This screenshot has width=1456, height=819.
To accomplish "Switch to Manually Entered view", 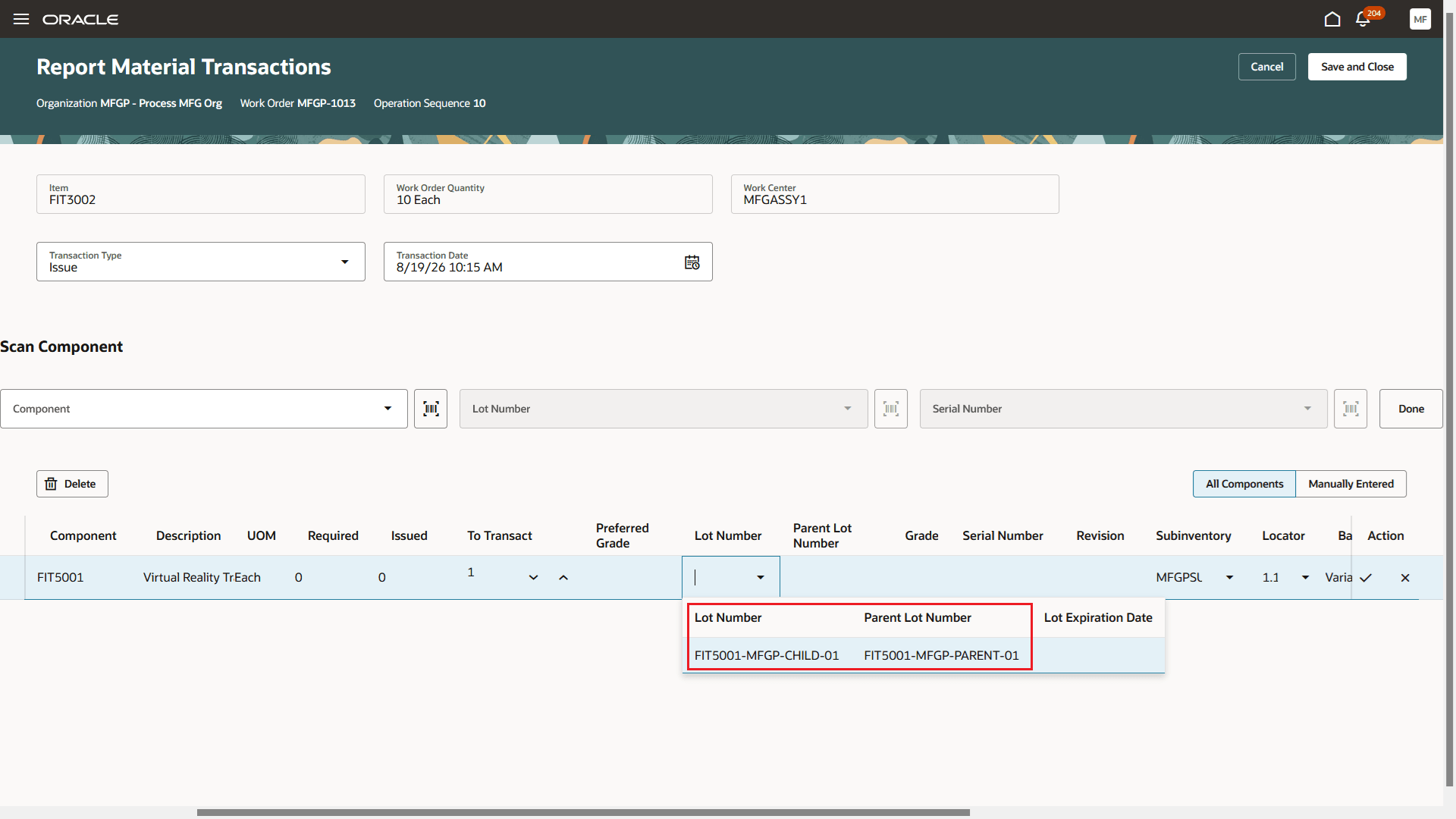I will (x=1351, y=484).
